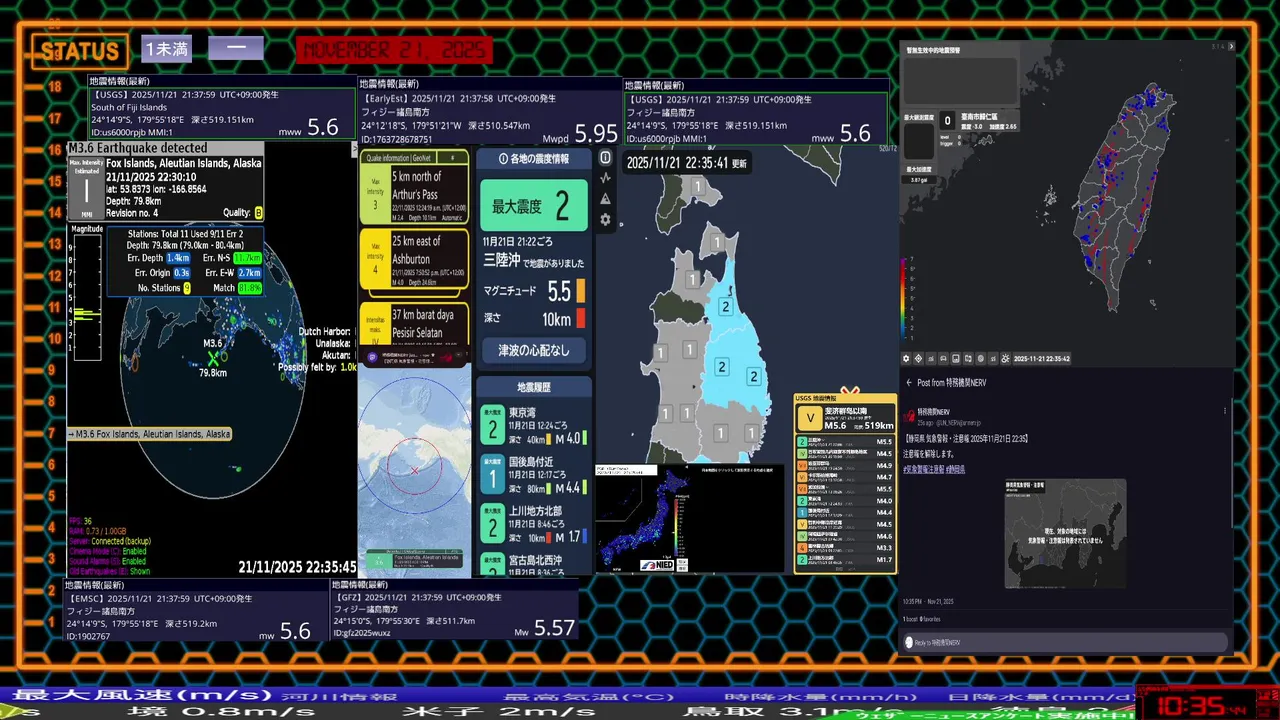Select the 5 km north of Arthur's Pass card
The image size is (1280, 720).
[x=414, y=195]
